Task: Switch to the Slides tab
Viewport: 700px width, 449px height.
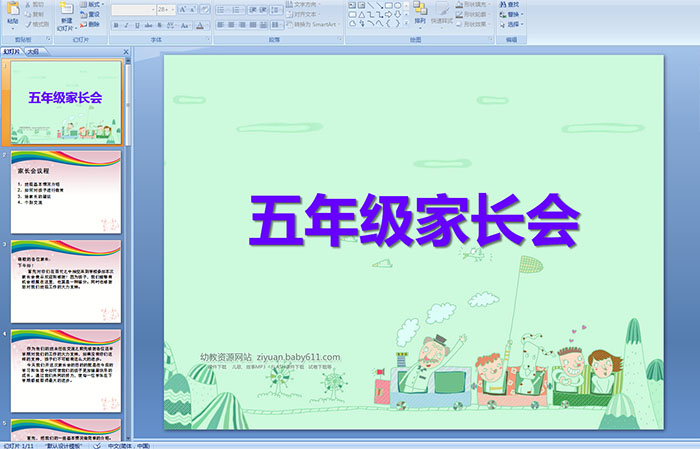Action: [x=12, y=52]
